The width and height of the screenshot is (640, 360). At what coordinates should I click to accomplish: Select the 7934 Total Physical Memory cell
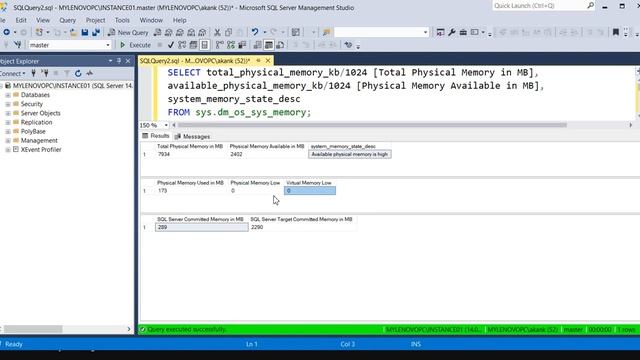(191, 154)
